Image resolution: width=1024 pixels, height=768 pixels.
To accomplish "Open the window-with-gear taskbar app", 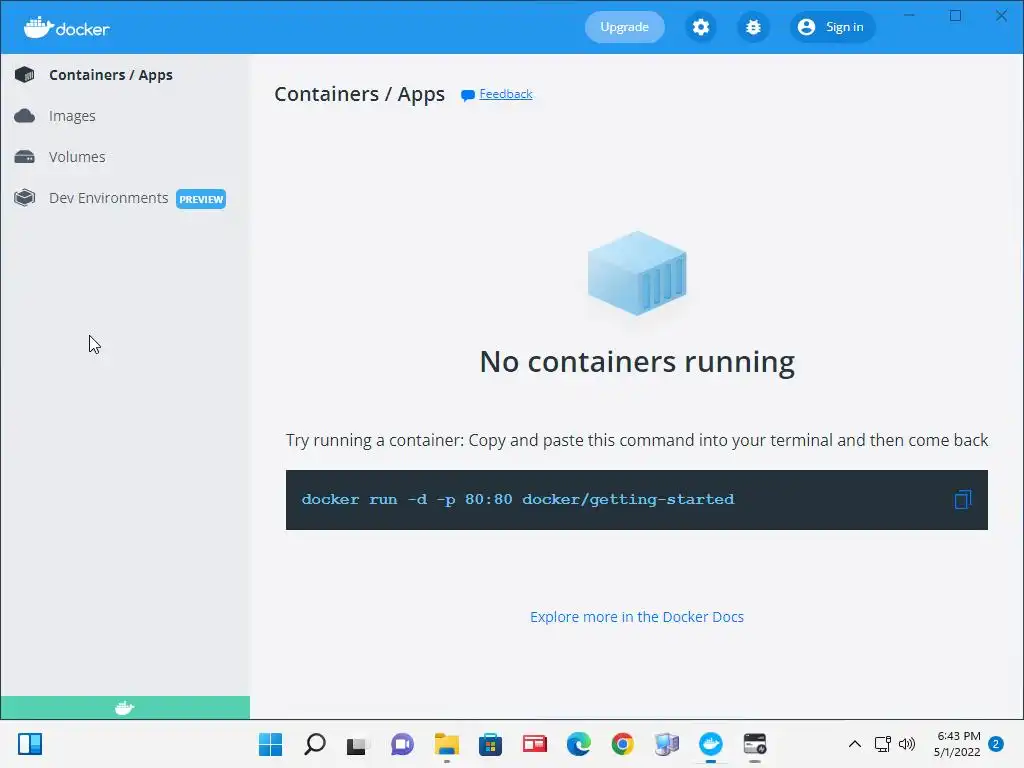I will (755, 744).
